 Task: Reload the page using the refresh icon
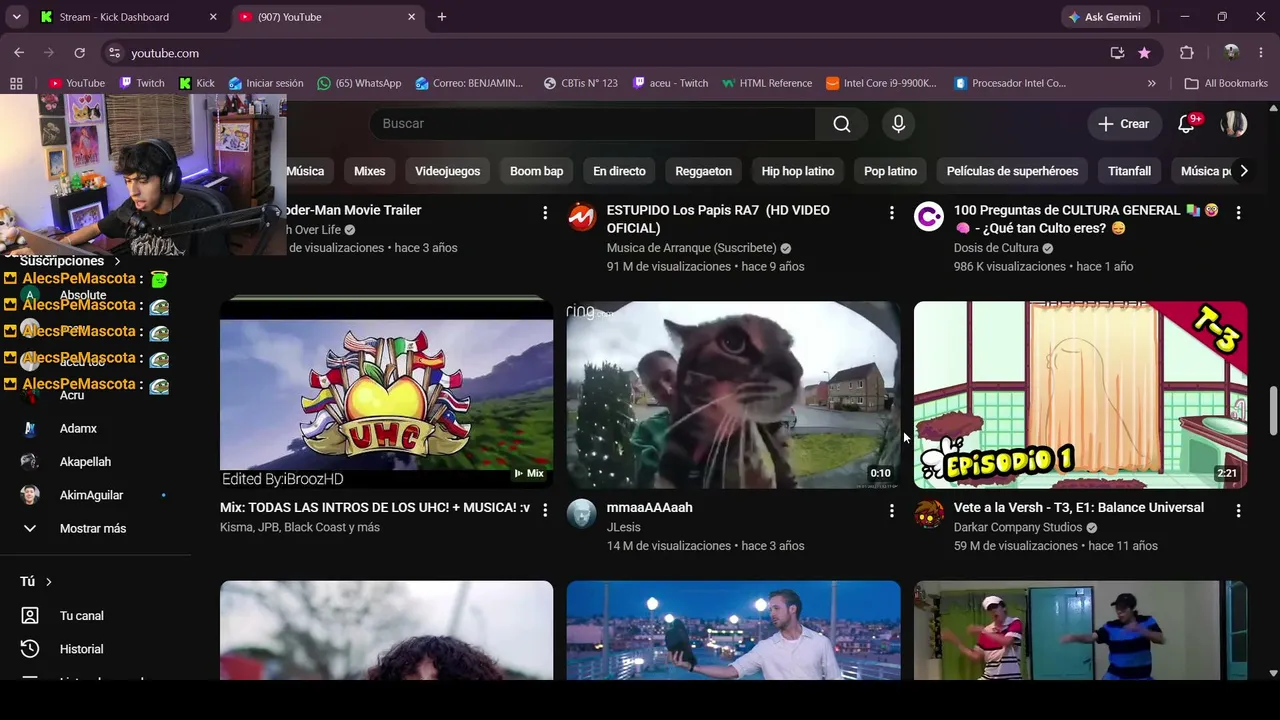(80, 53)
